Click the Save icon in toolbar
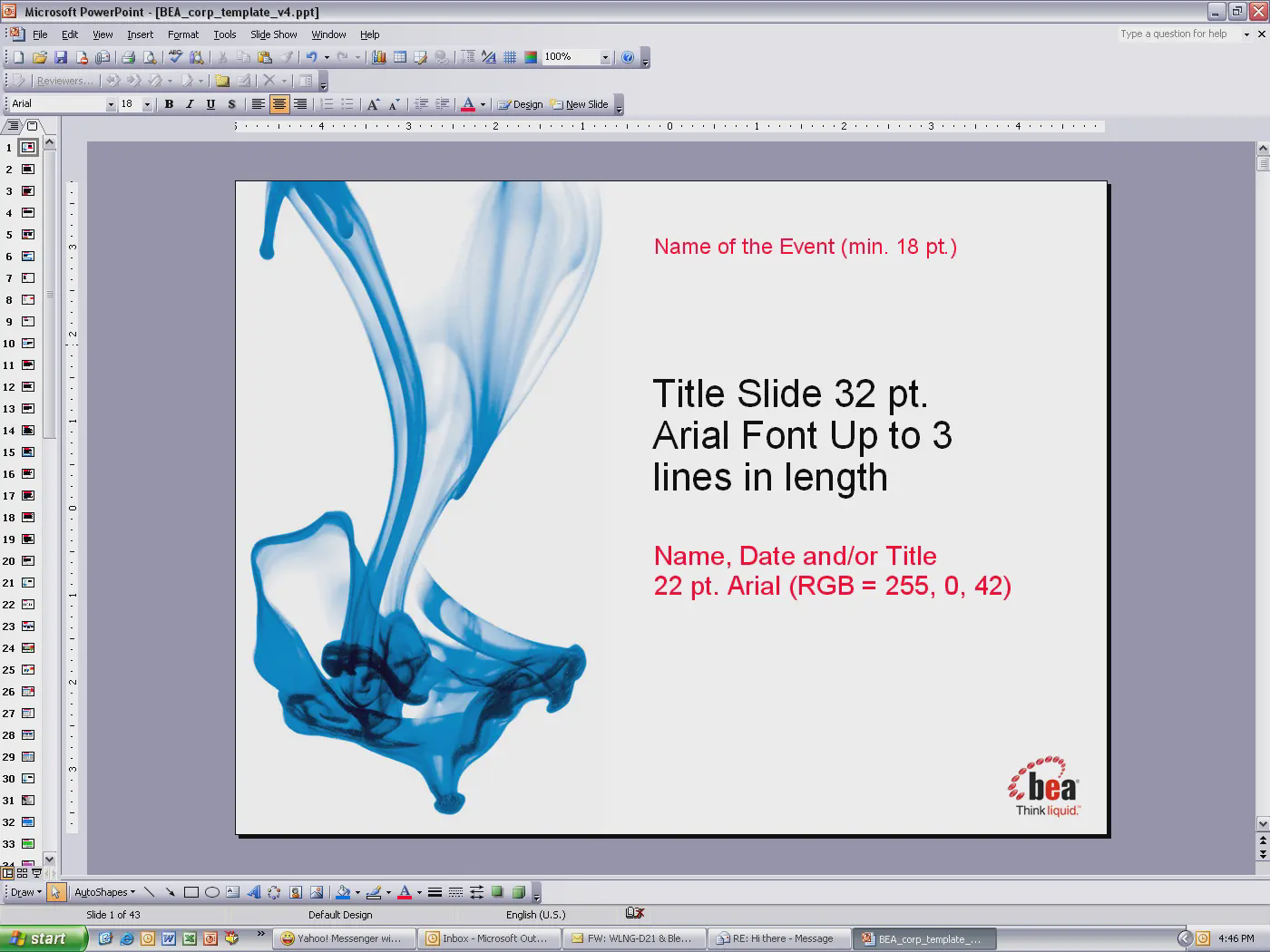The height and width of the screenshot is (952, 1270). pos(61,57)
